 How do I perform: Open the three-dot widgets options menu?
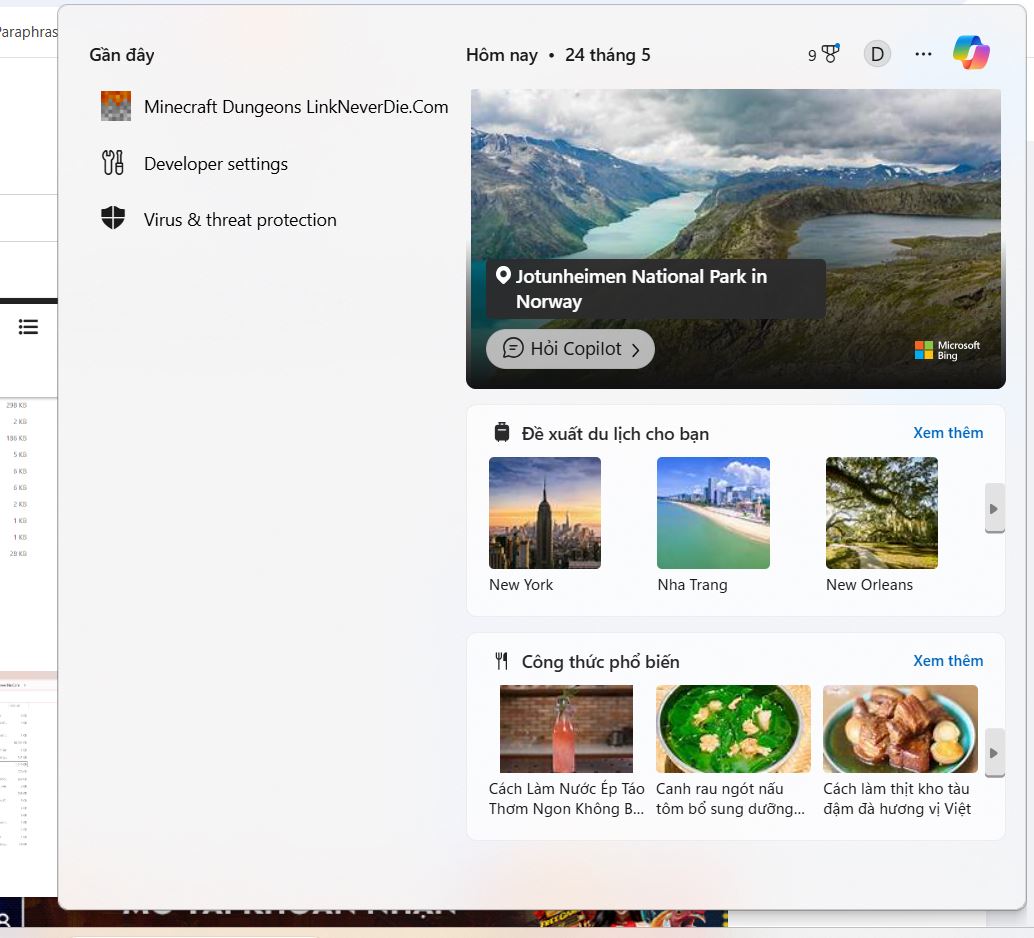(x=923, y=53)
